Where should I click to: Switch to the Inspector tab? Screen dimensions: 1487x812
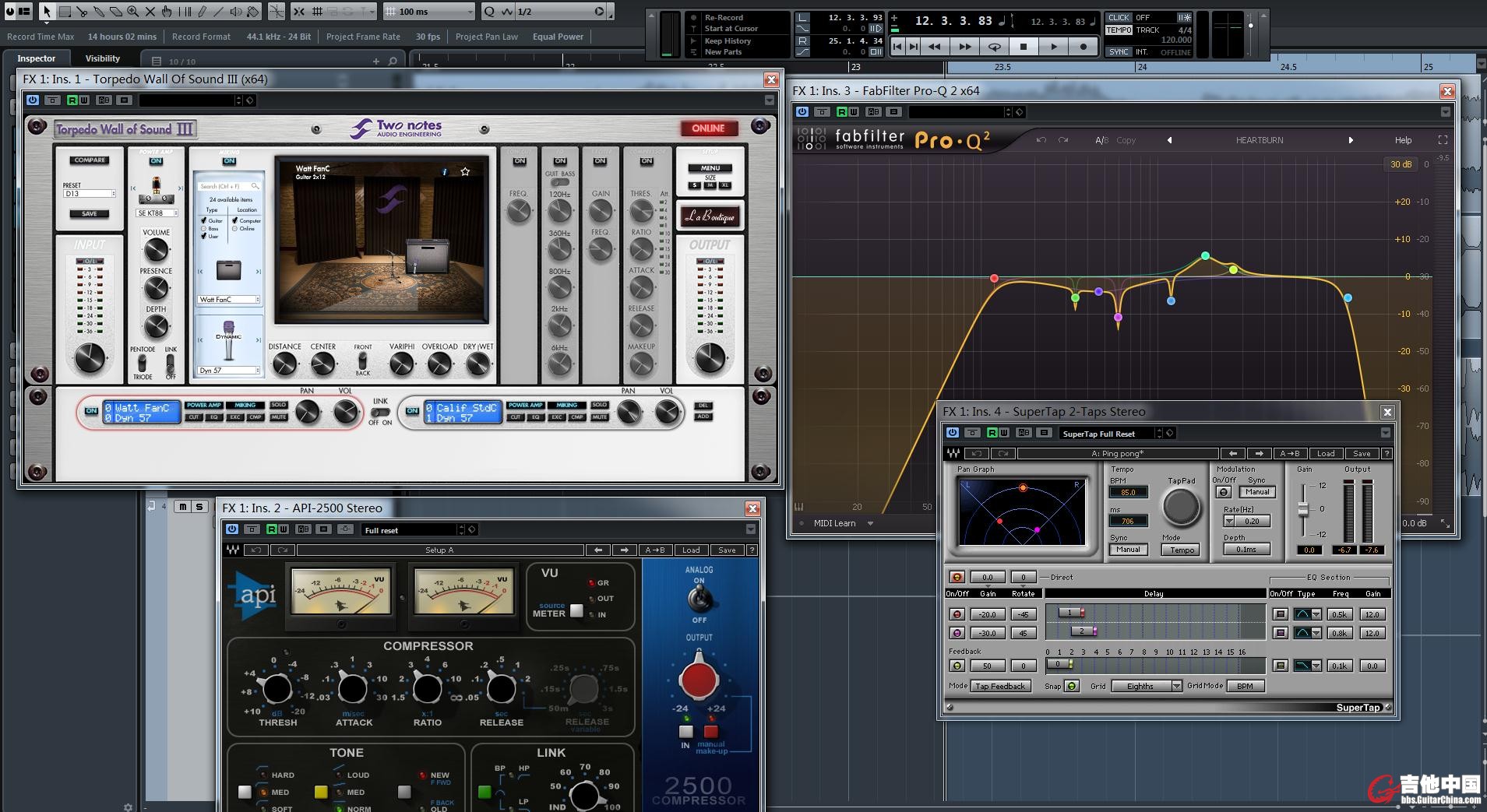(37, 58)
